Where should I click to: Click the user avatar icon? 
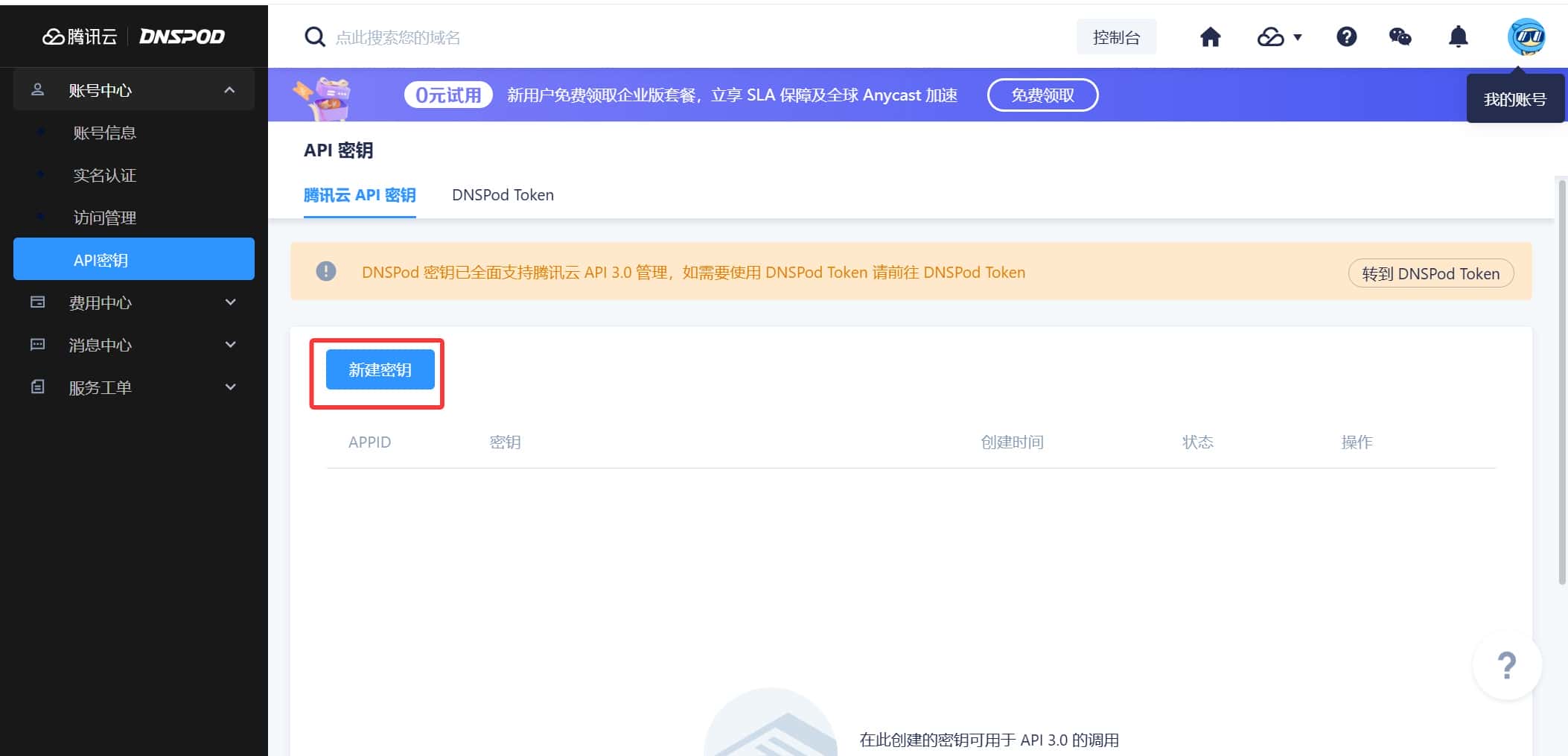tap(1526, 36)
